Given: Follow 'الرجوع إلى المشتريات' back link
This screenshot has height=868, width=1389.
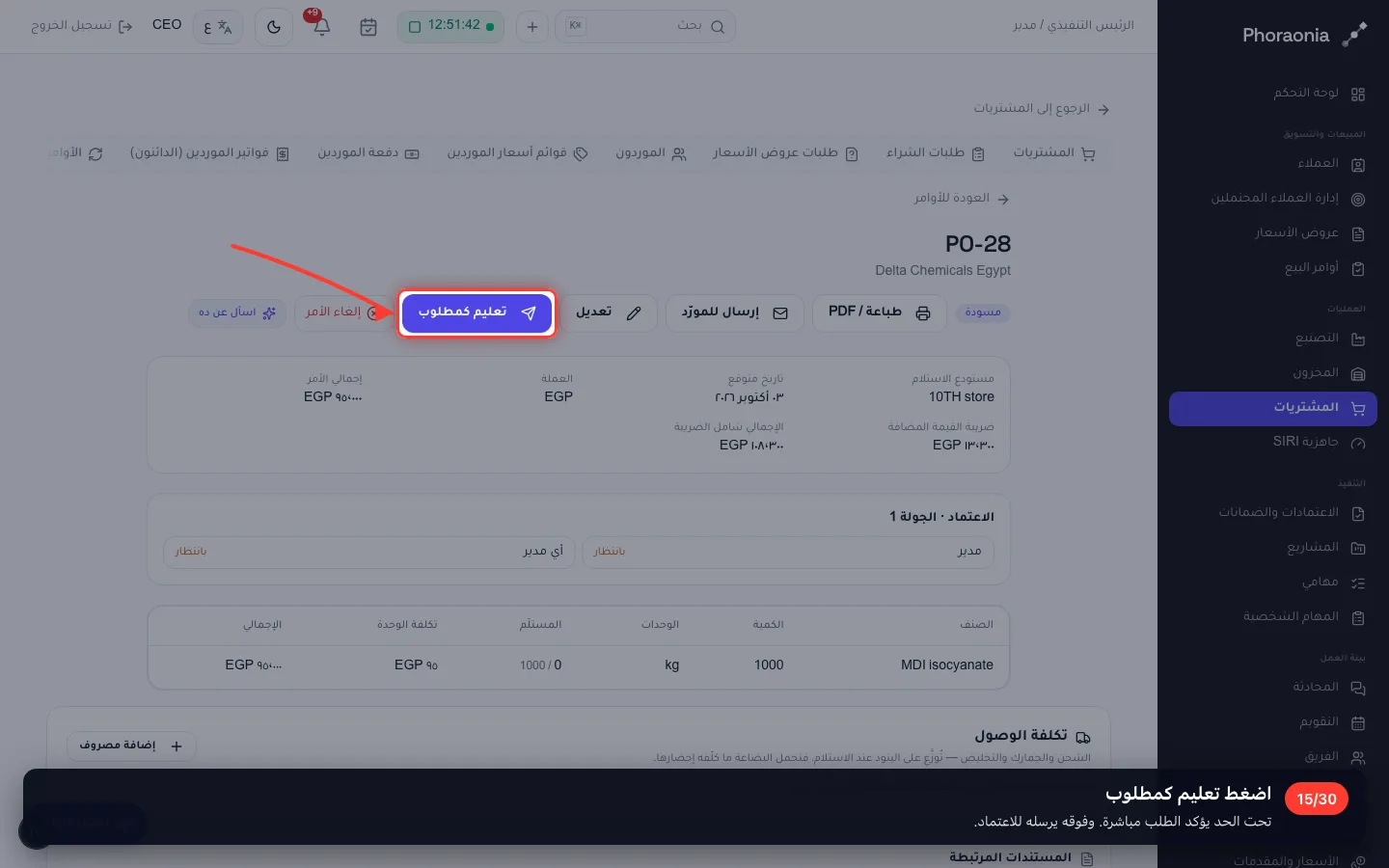Looking at the screenshot, I should (1041, 108).
